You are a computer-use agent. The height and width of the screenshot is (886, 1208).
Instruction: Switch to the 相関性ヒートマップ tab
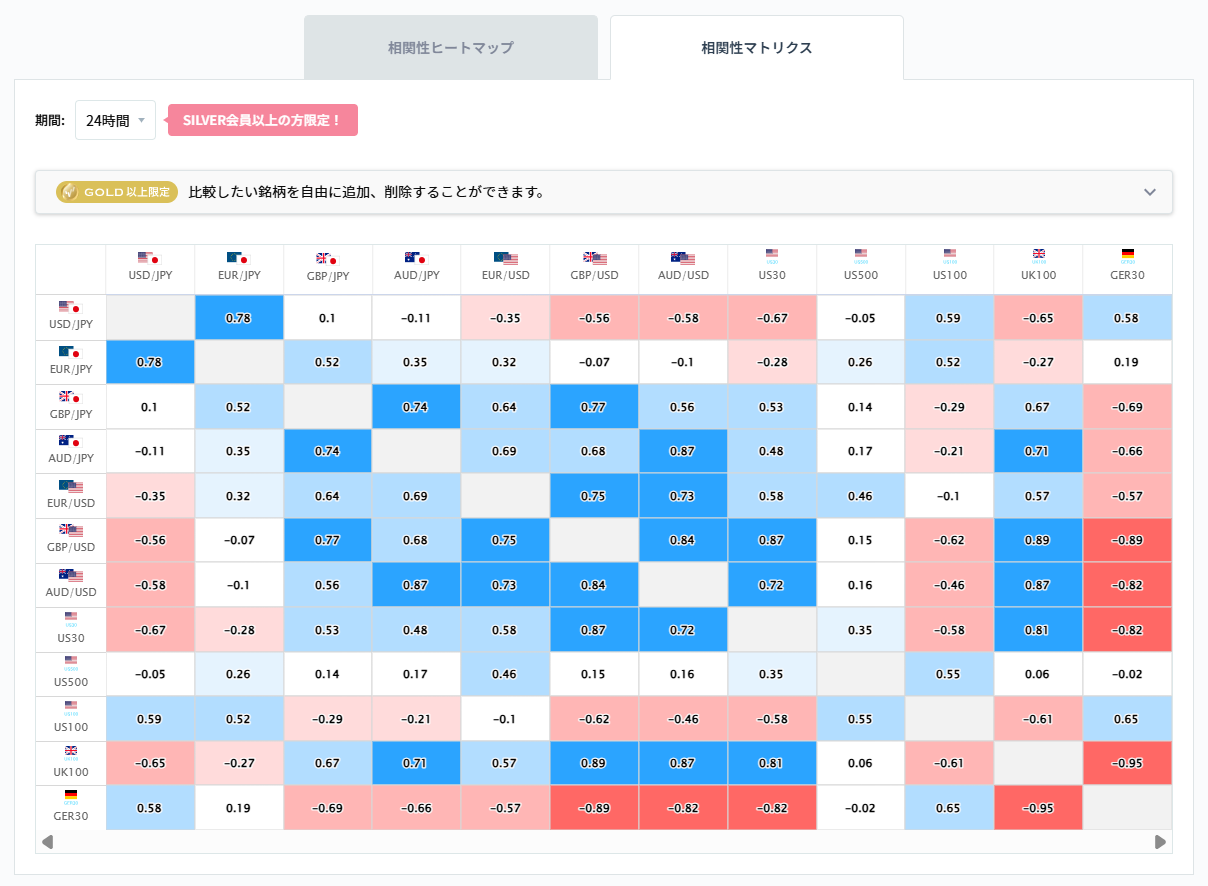coord(450,45)
